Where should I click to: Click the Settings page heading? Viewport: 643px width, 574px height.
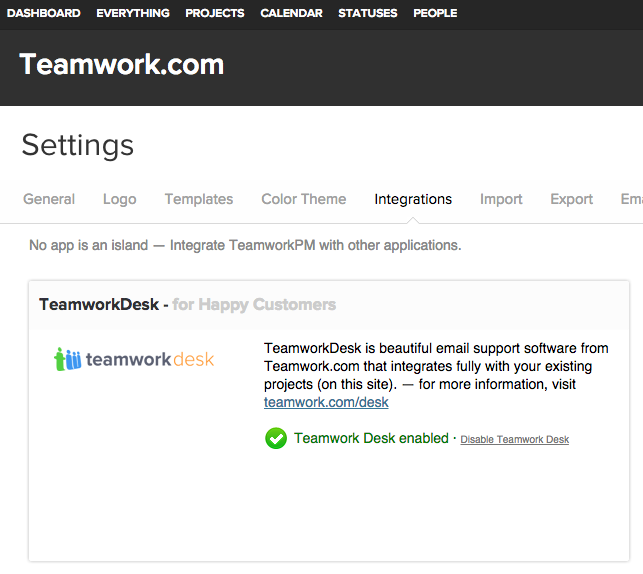click(78, 145)
